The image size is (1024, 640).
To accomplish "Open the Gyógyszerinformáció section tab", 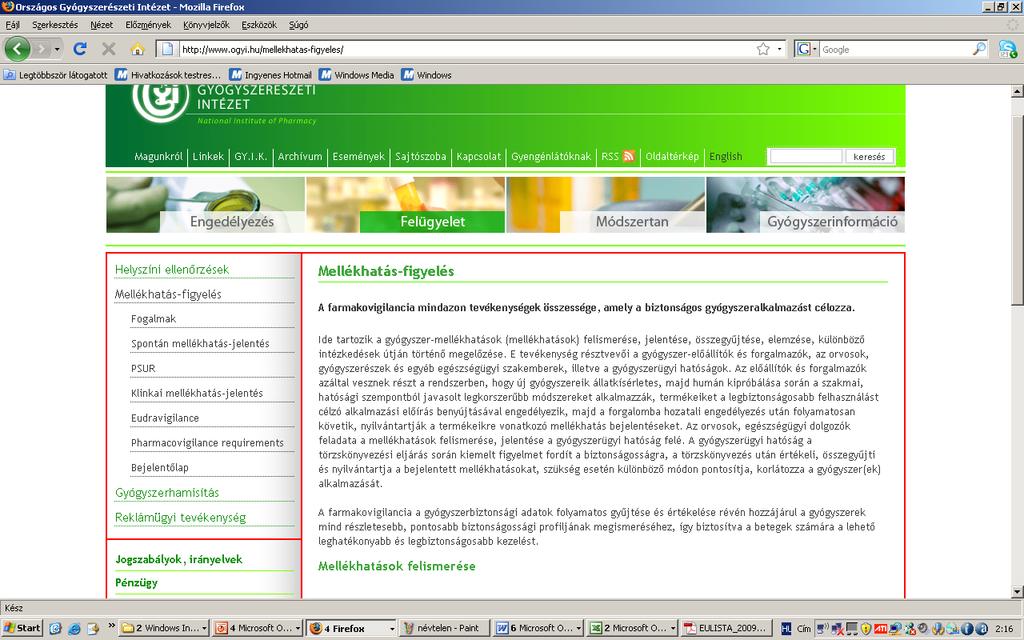I will (x=832, y=221).
